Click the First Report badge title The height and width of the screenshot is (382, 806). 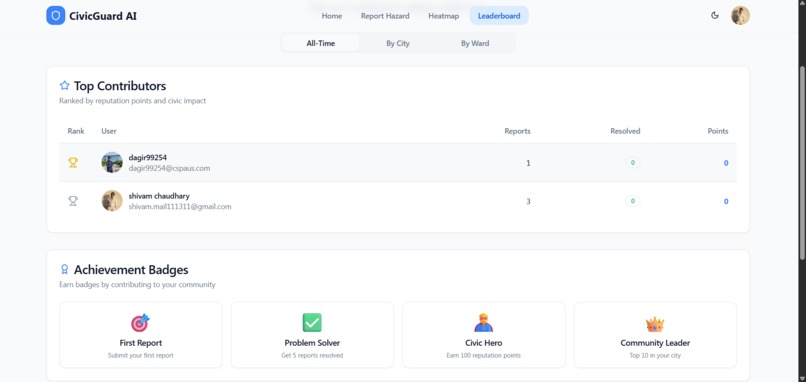pyautogui.click(x=141, y=343)
